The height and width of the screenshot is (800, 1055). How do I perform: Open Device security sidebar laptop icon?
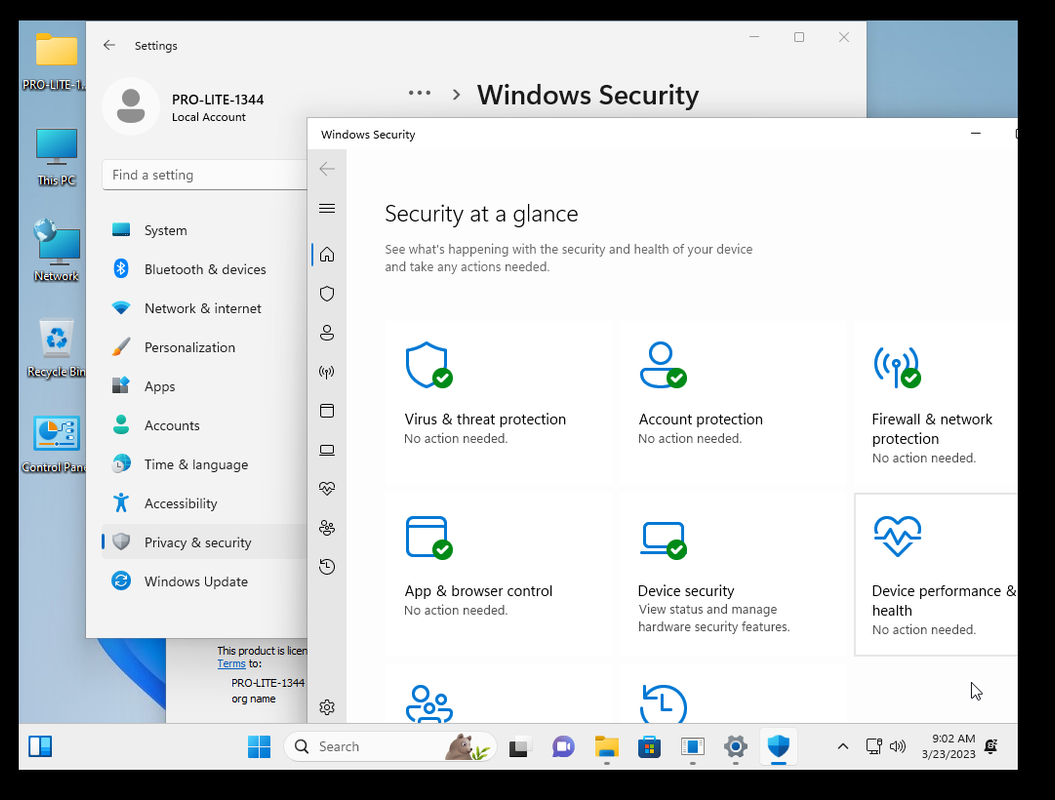(327, 450)
